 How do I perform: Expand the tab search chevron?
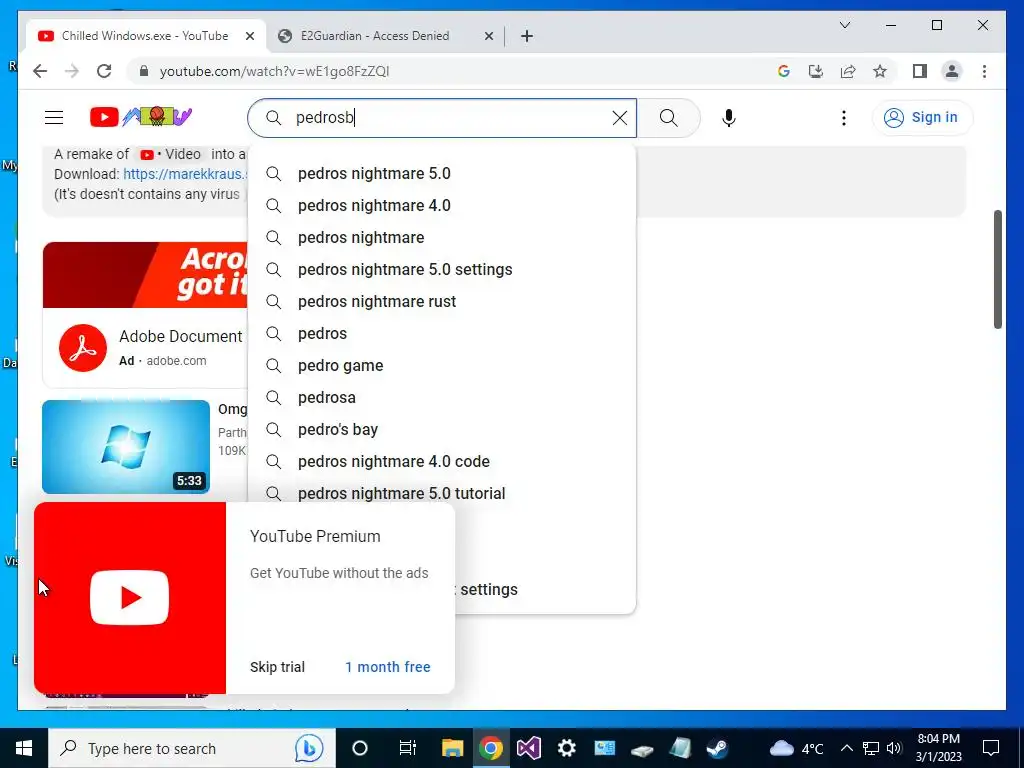(x=844, y=25)
